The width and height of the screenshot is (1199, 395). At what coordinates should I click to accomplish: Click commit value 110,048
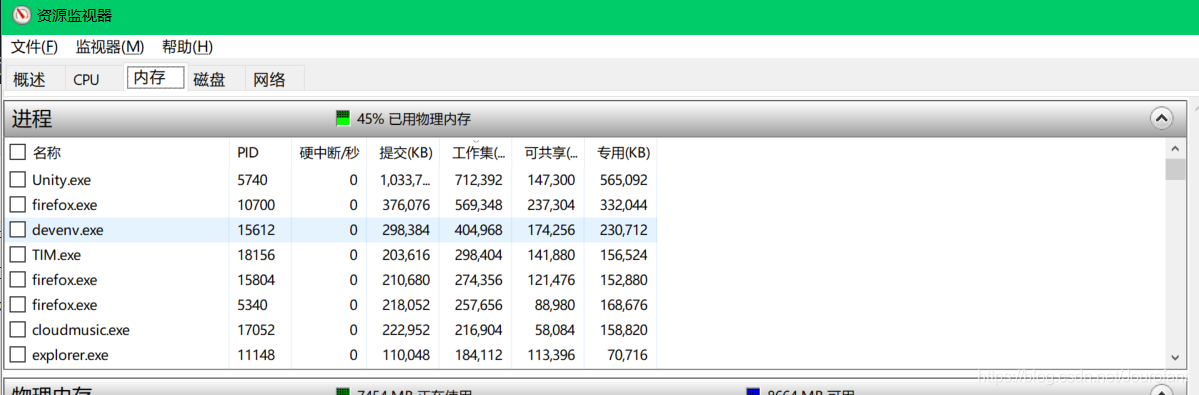405,355
